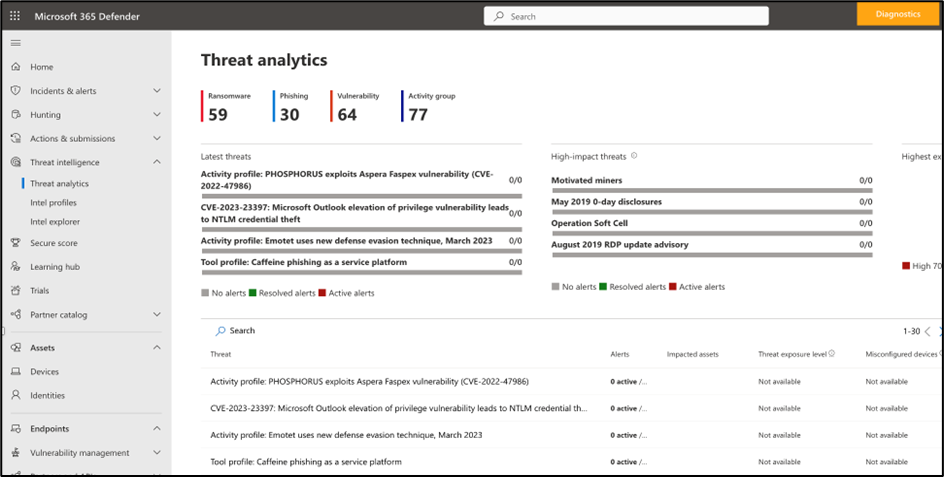Open Operation Soft Cell threat

(x=589, y=223)
